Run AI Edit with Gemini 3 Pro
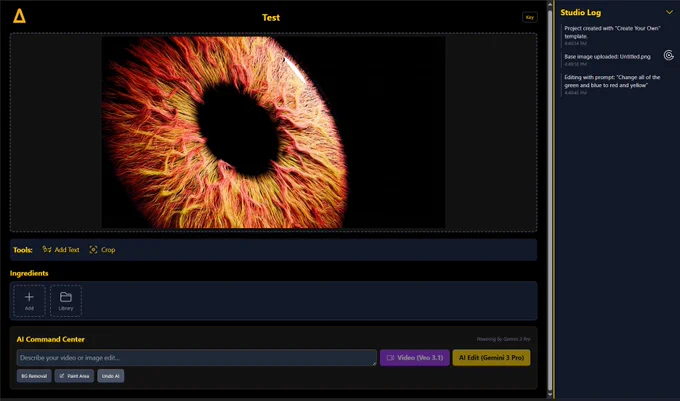This screenshot has width=680, height=401. (491, 358)
